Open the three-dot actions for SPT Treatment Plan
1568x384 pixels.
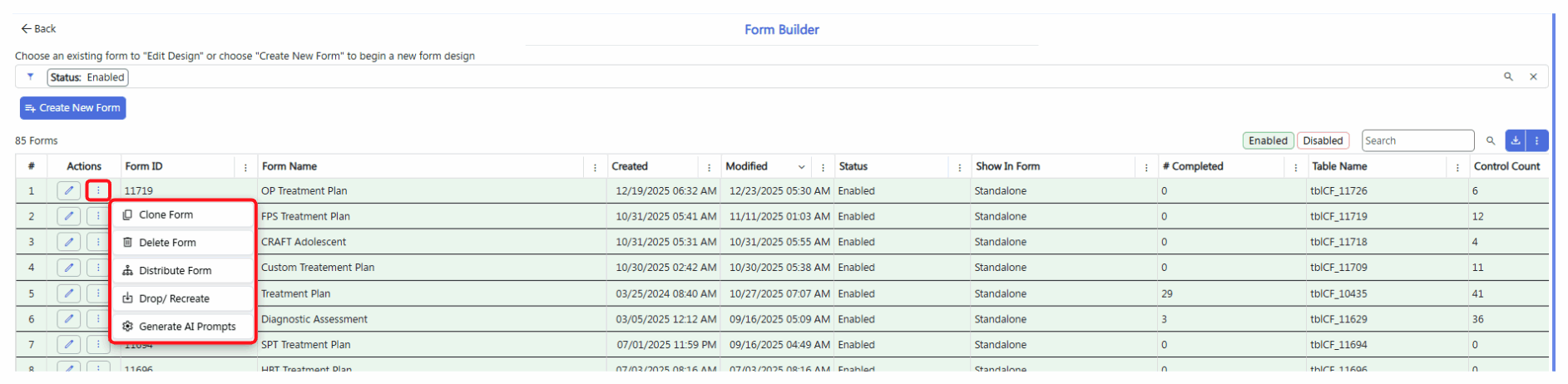coord(98,344)
